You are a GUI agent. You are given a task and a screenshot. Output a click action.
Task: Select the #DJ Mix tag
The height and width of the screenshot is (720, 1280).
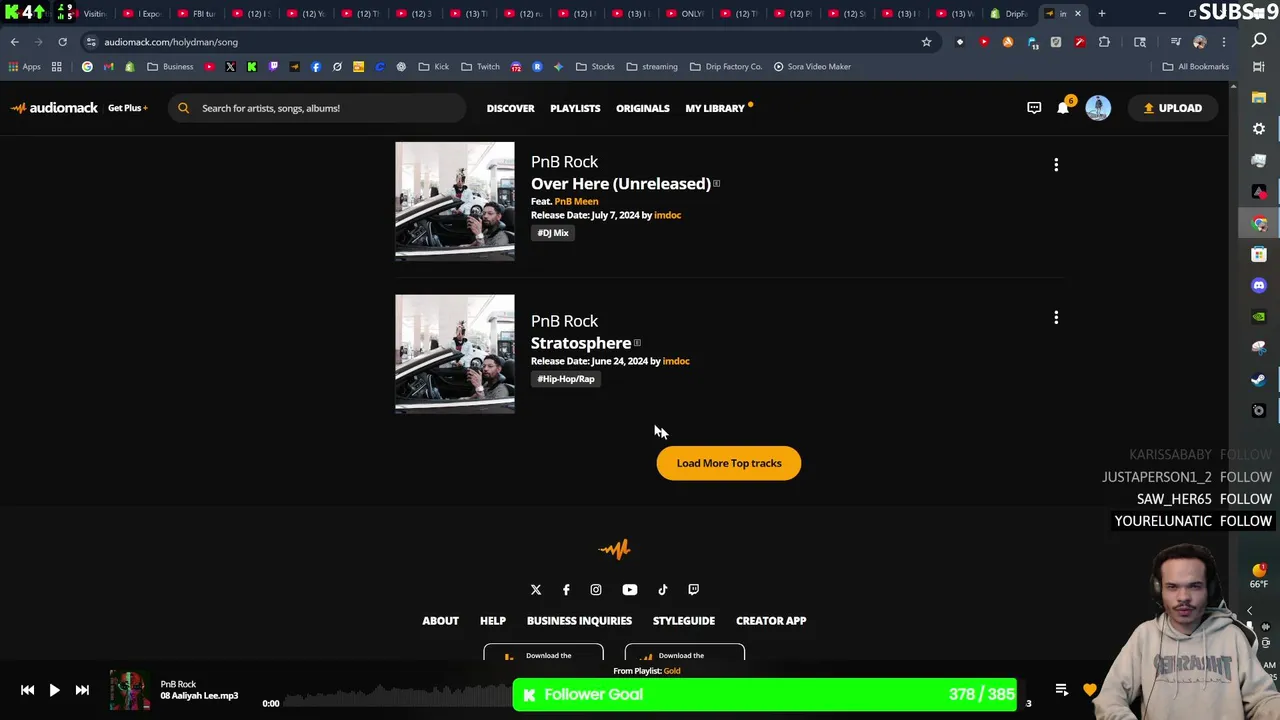(x=553, y=233)
